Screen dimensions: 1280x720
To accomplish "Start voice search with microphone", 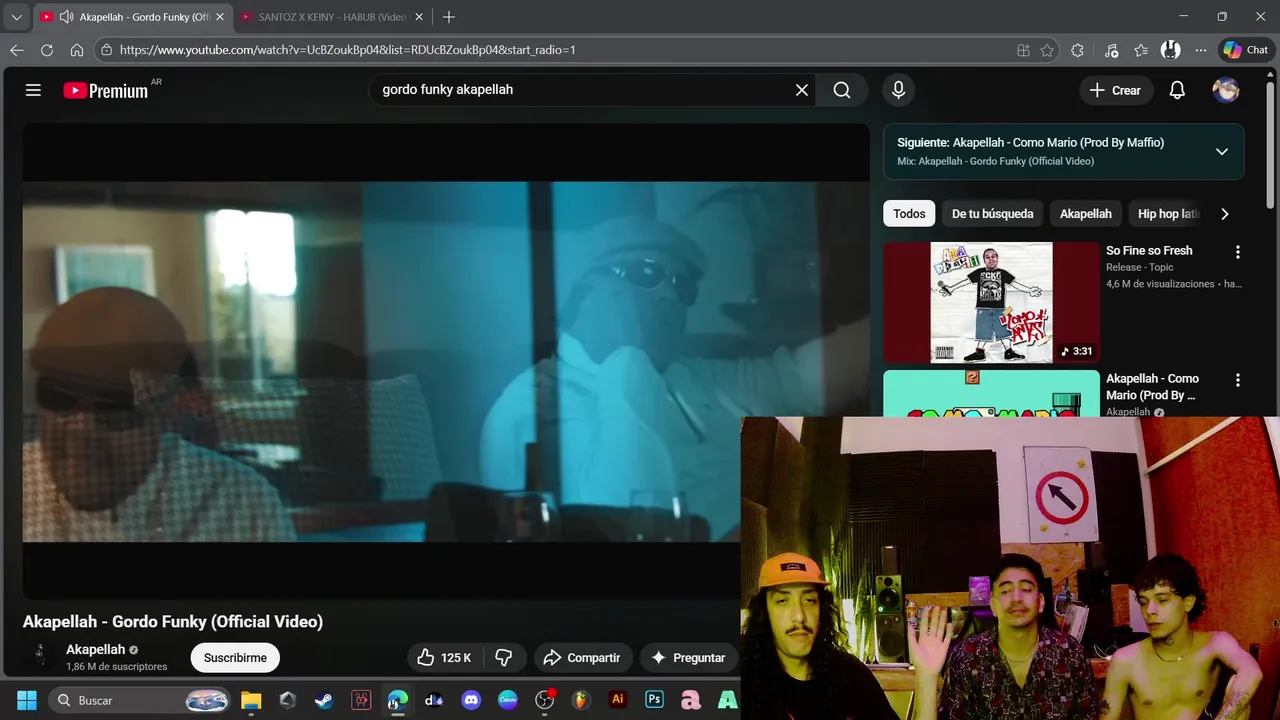I will (x=898, y=90).
